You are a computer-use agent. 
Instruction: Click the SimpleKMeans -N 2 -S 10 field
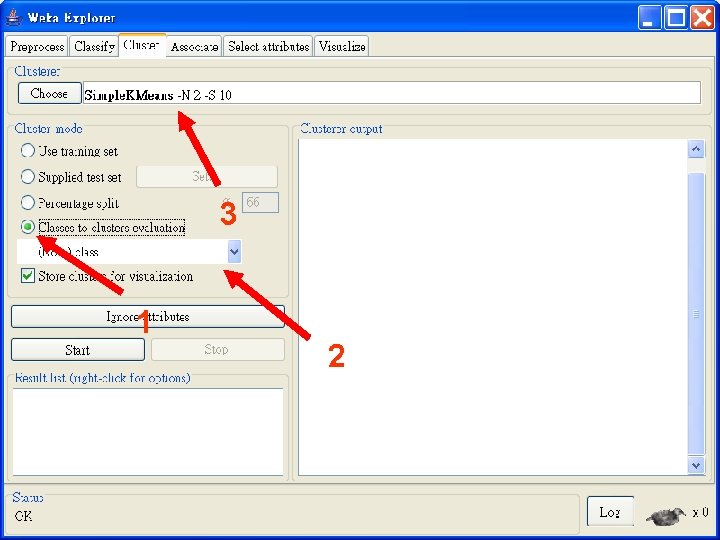(x=392, y=93)
